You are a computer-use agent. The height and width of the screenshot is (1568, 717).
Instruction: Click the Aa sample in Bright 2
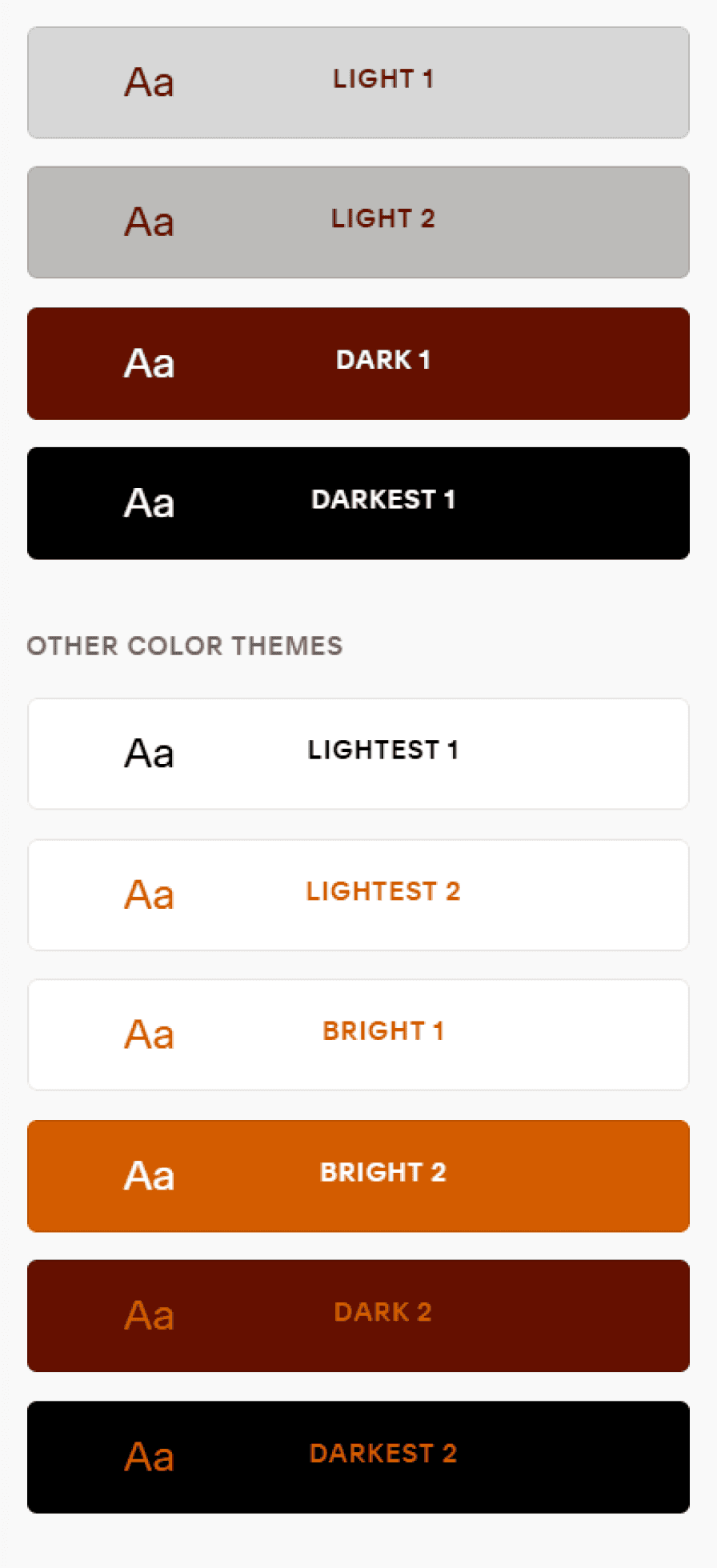(149, 1176)
